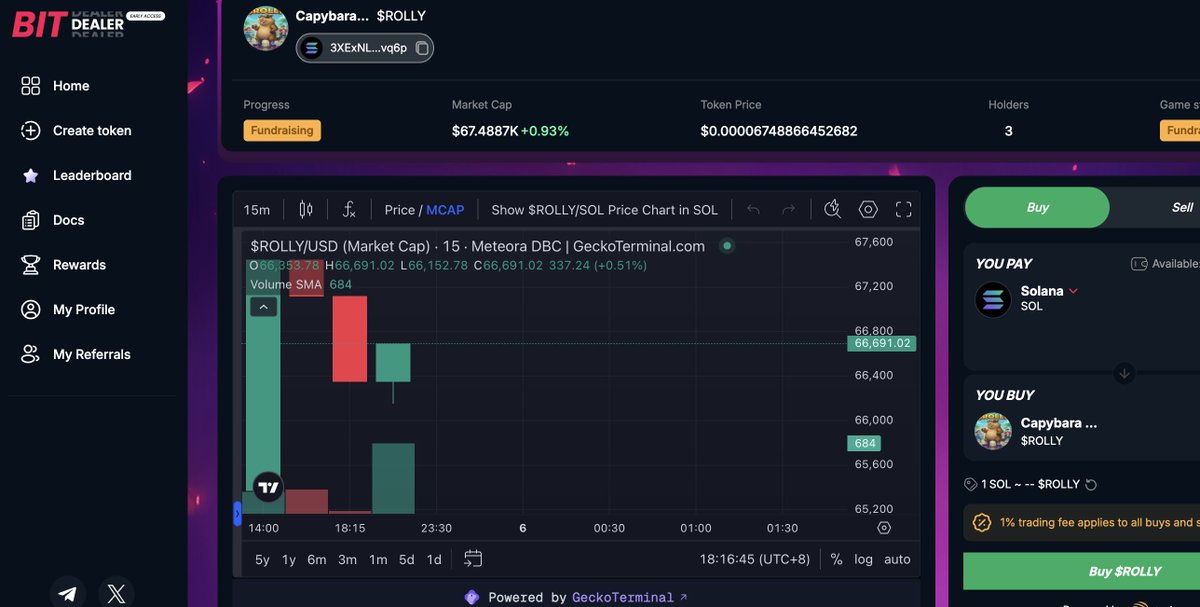Open the Rewards page

pyautogui.click(x=64, y=265)
